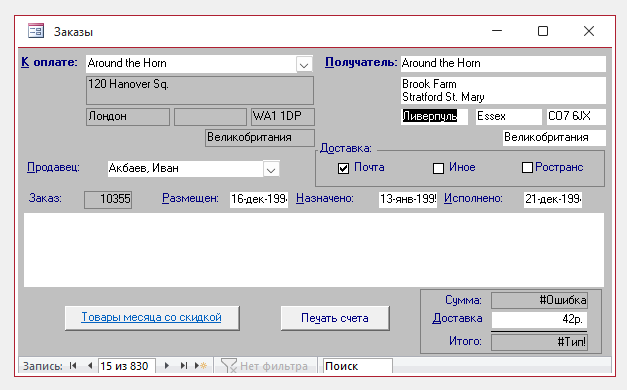Viewport: 627px width, 390px height.
Task: Click the WA1 1DP postal code field
Action: click(x=283, y=117)
